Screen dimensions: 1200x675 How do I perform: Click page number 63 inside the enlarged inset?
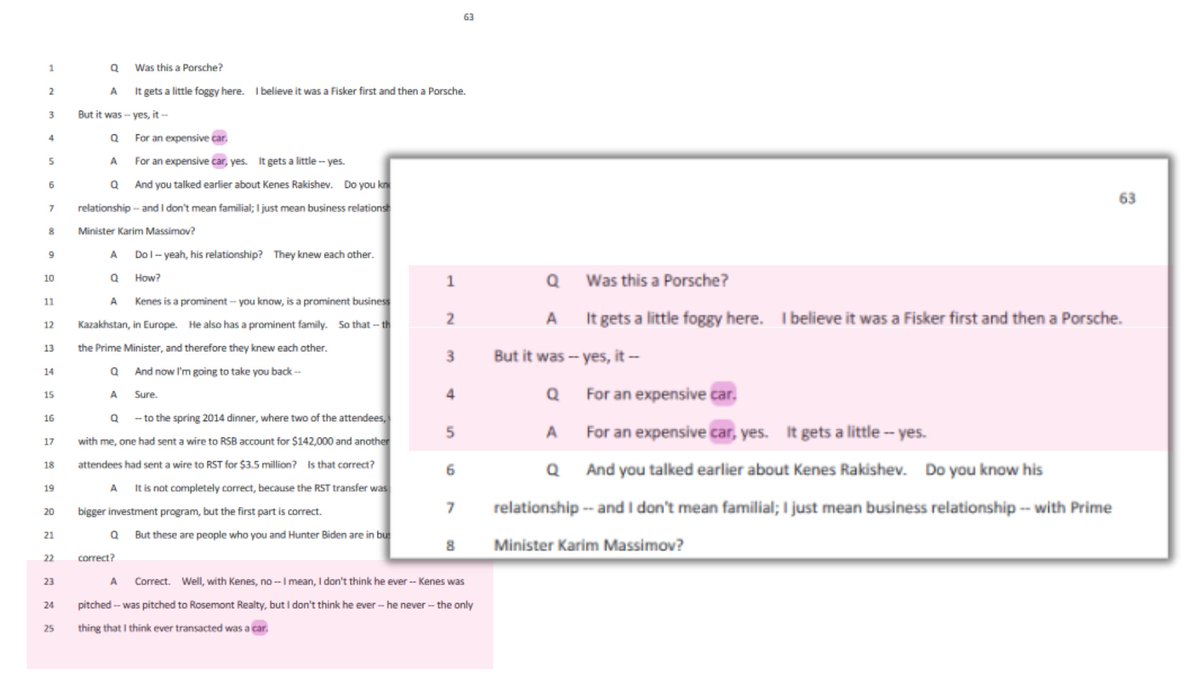click(x=1126, y=198)
